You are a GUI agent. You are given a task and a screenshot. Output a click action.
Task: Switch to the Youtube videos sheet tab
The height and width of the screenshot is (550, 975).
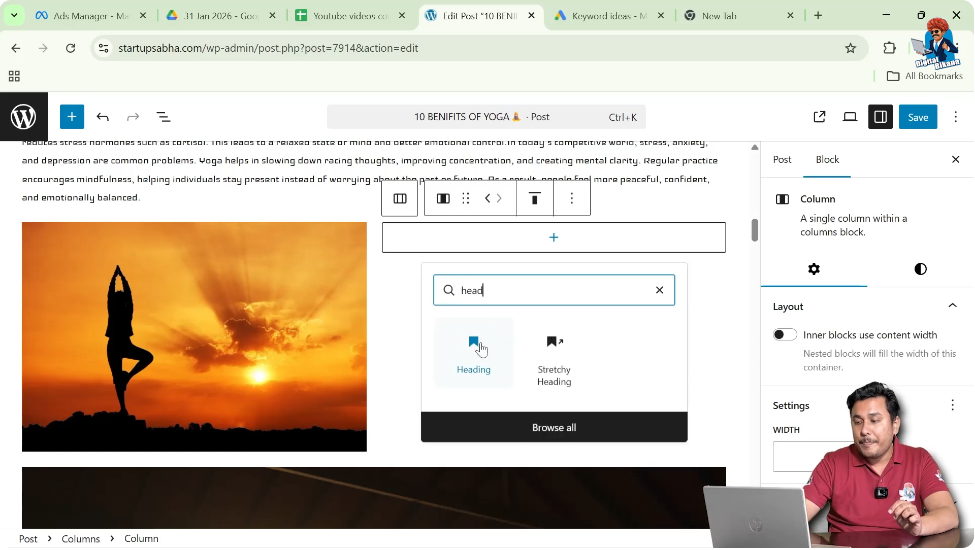[x=351, y=16]
